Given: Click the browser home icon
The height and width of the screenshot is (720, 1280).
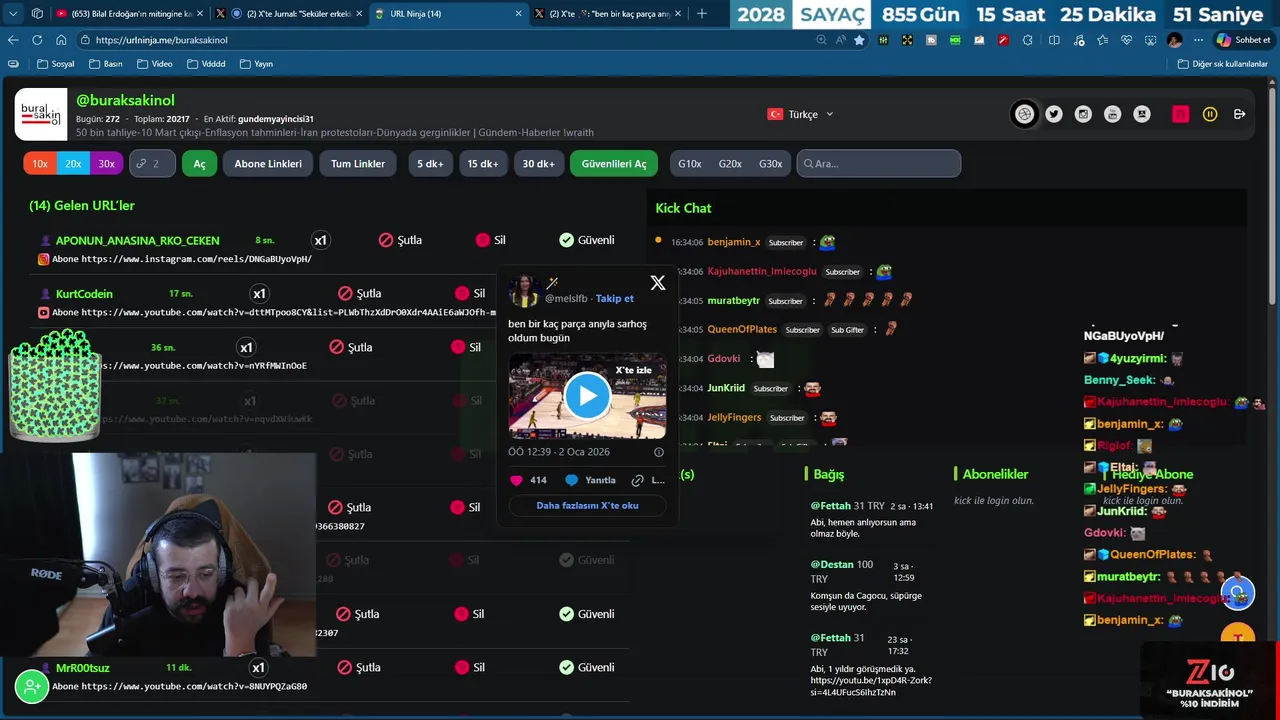Looking at the screenshot, I should pos(61,40).
